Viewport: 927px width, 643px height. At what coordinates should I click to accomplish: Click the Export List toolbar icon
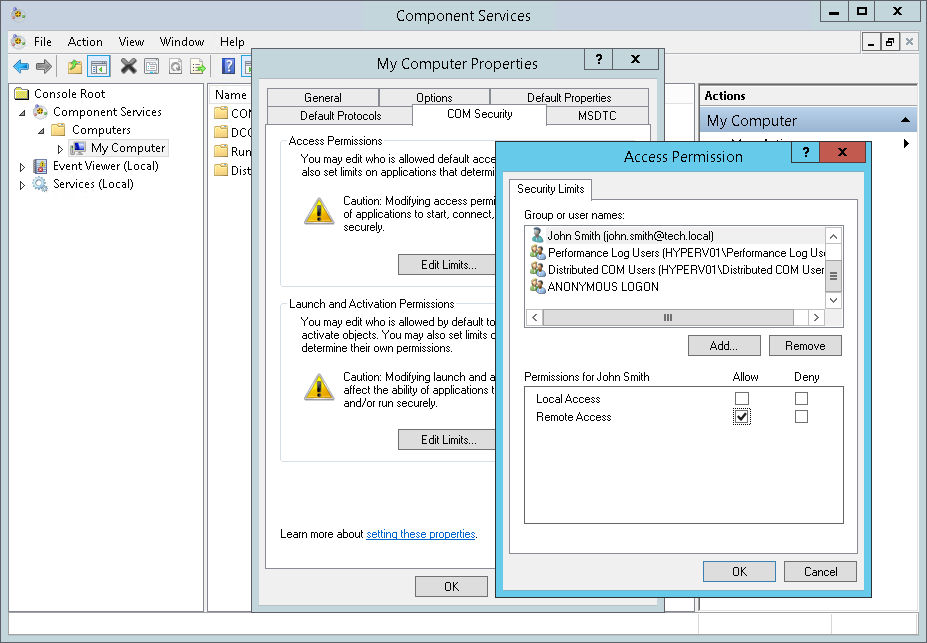click(x=196, y=66)
